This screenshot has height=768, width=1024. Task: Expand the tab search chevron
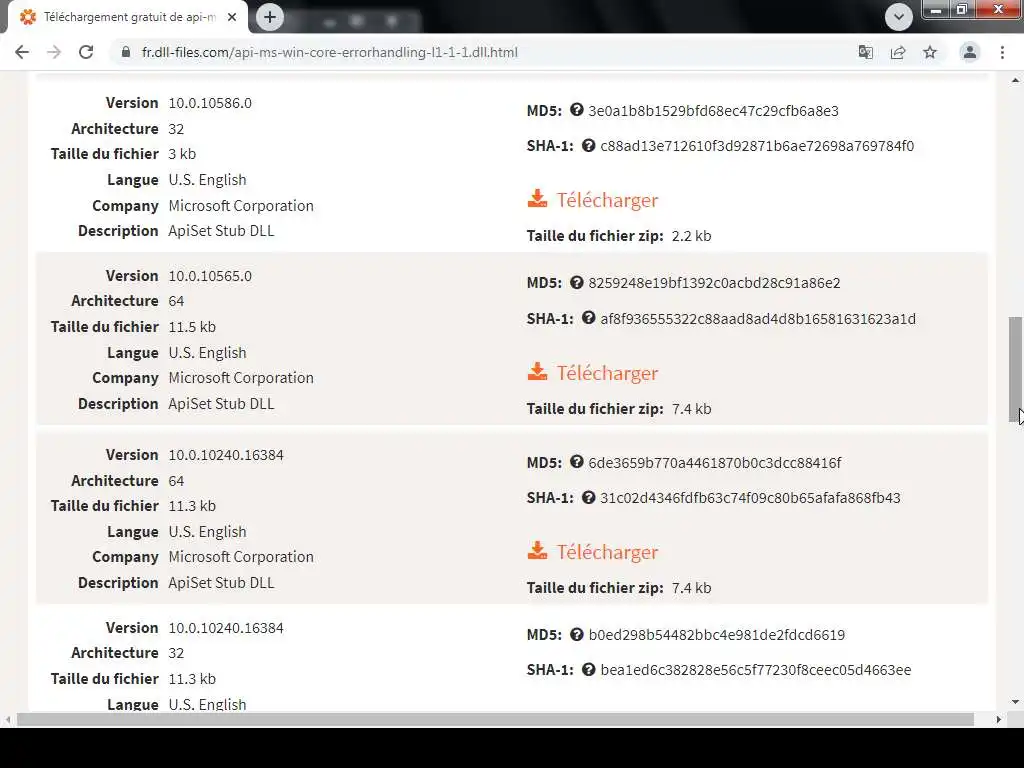tap(899, 17)
